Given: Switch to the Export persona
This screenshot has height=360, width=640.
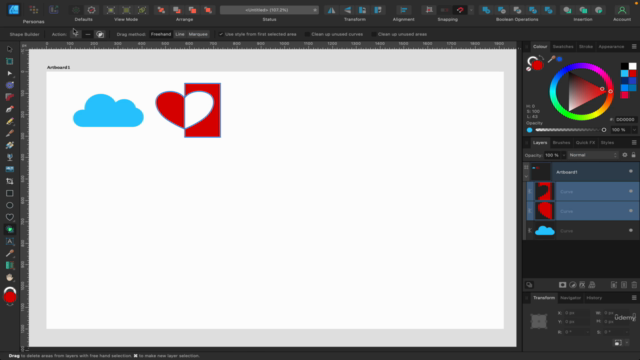Looking at the screenshot, I should click(53, 9).
